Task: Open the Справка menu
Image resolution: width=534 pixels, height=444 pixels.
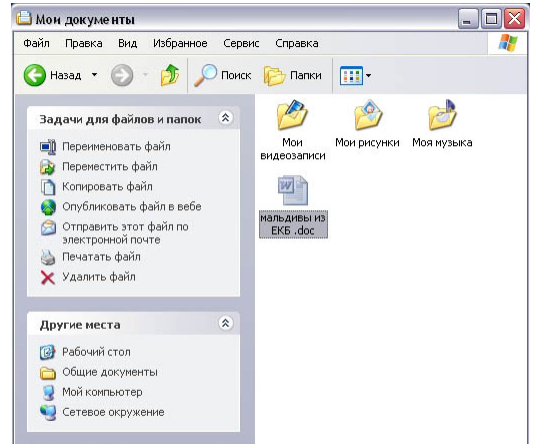Action: point(297,43)
